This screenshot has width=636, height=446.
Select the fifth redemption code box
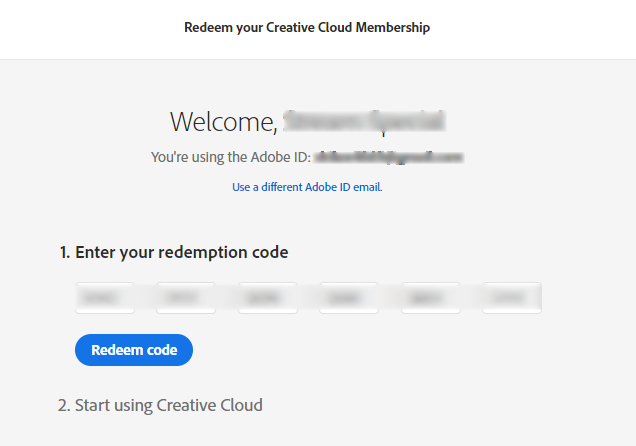pos(431,298)
